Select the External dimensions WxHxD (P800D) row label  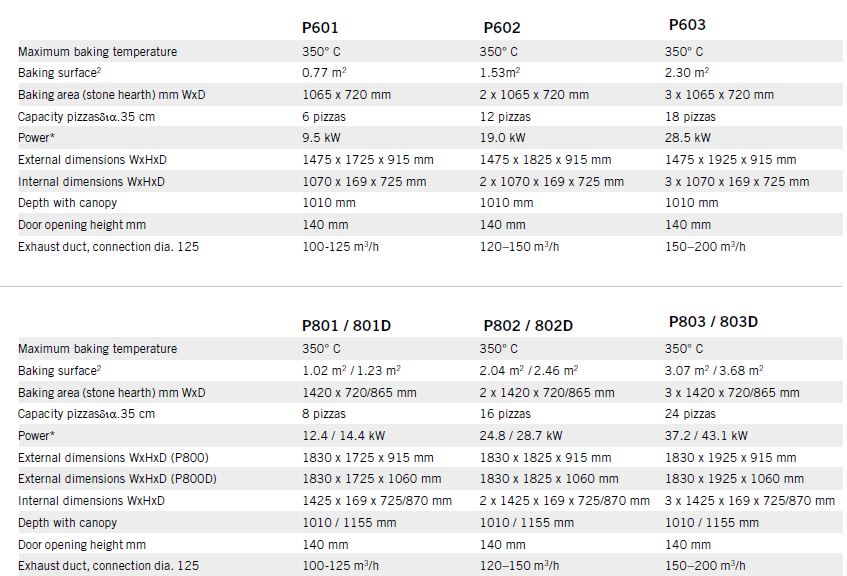tap(118, 479)
